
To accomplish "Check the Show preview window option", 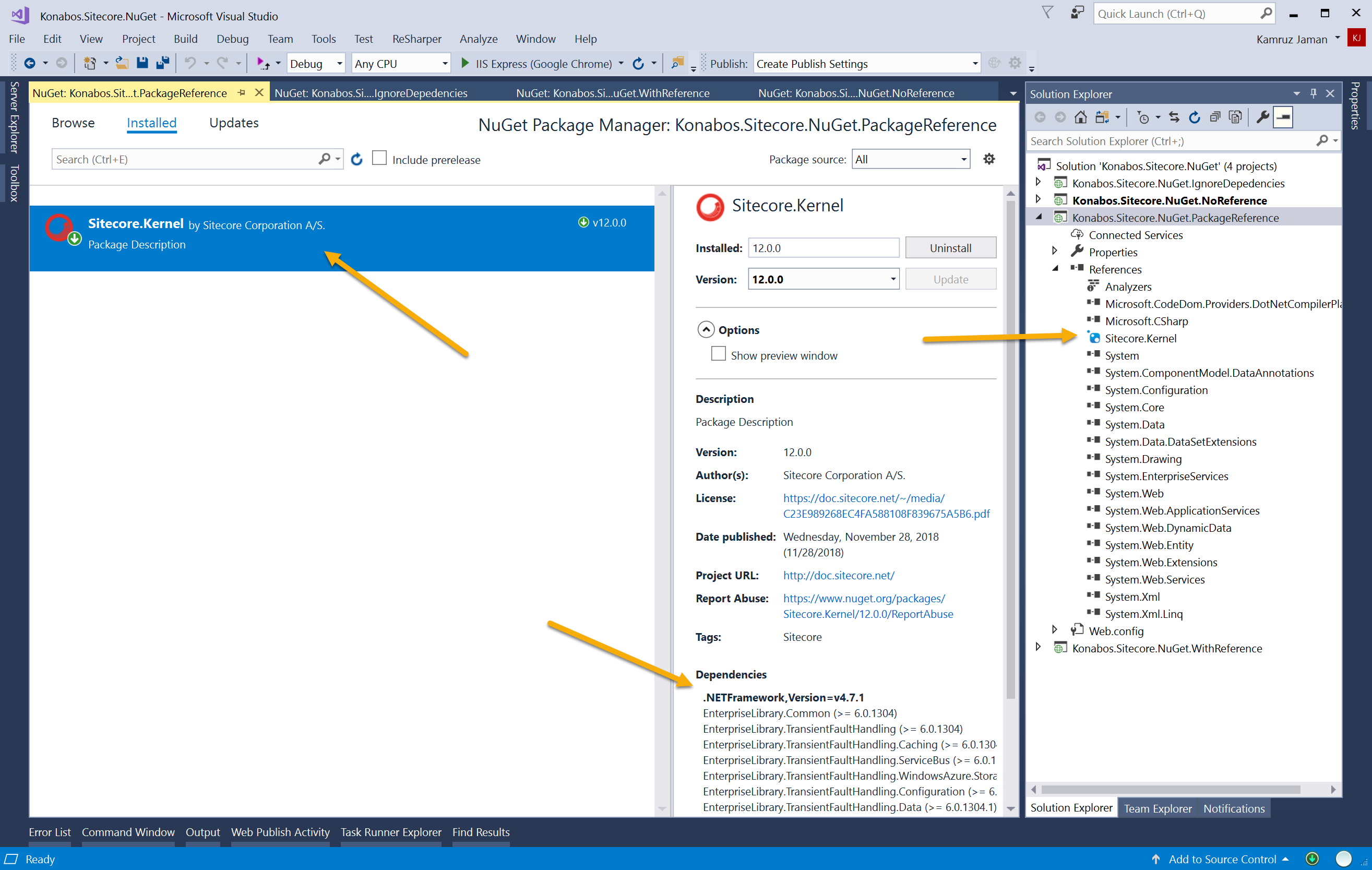I will click(719, 354).
